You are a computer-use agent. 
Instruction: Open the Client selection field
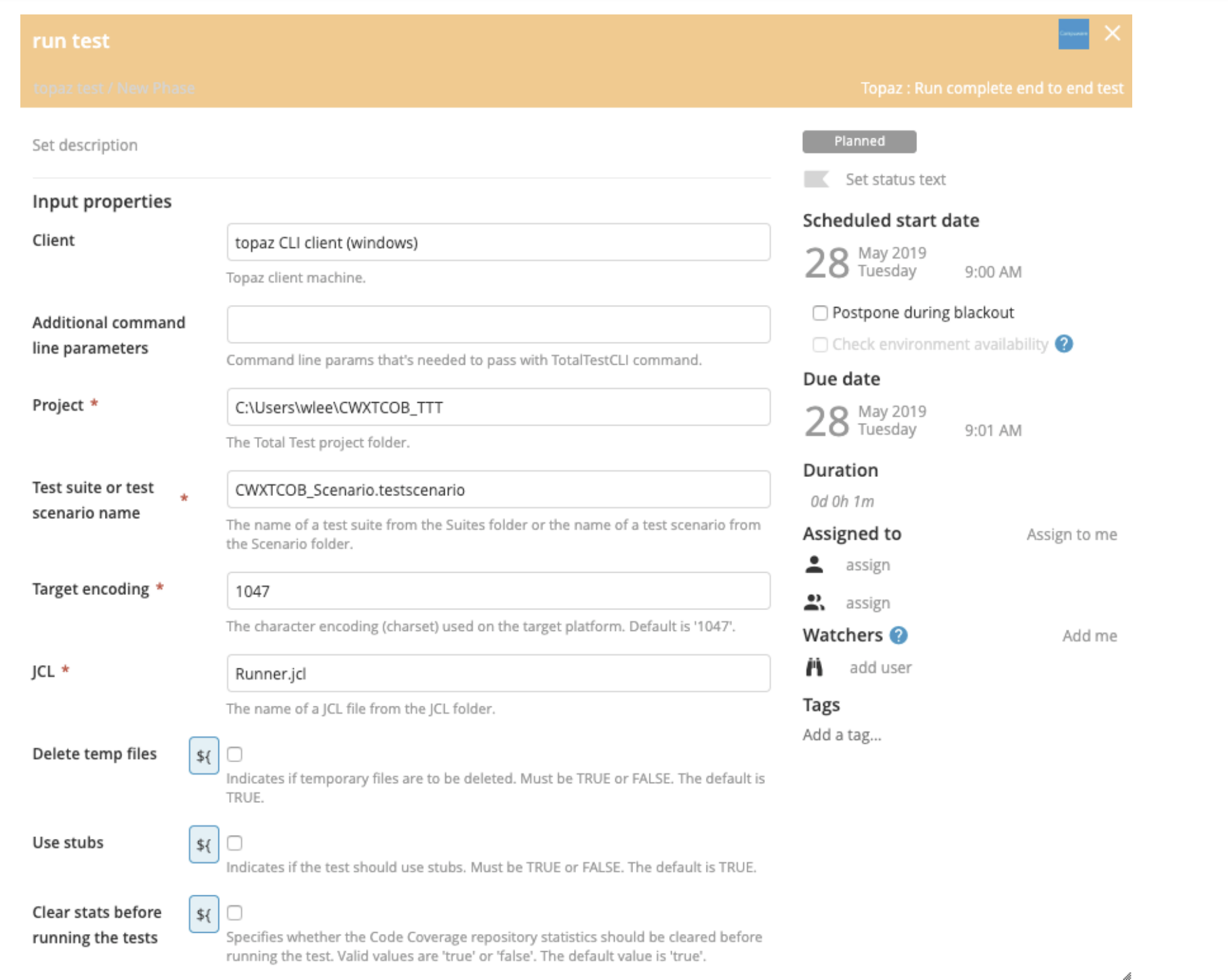pyautogui.click(x=499, y=242)
